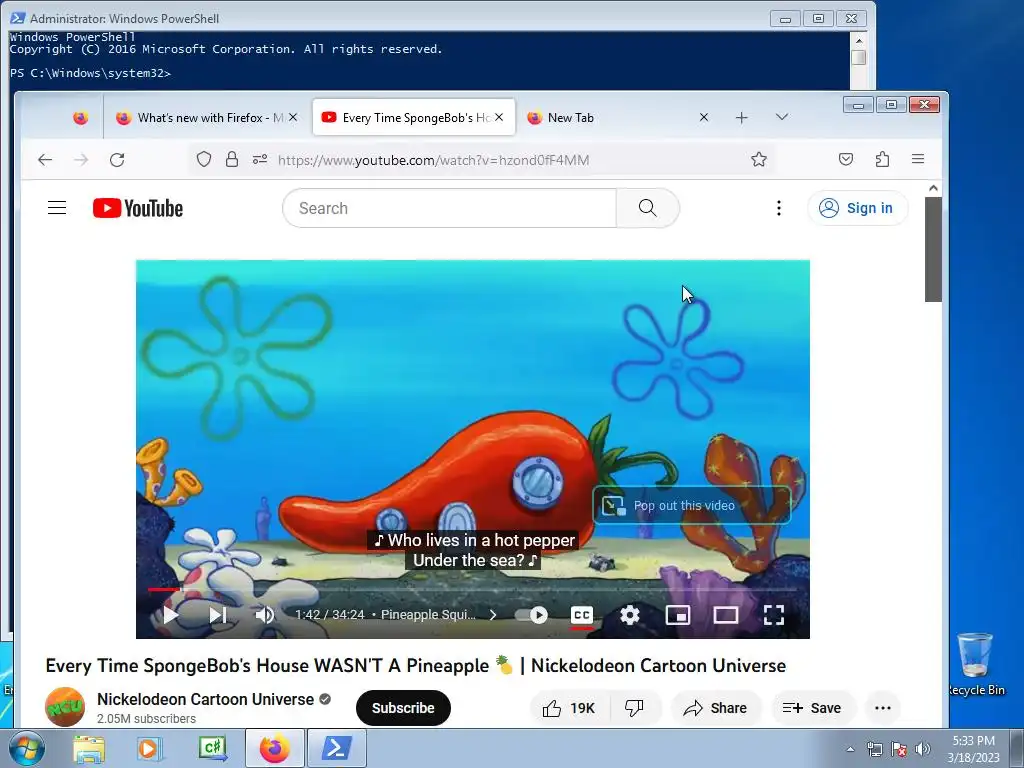1024x768 pixels.
Task: Subscribe to Nickelodeon Cartoon Universe
Action: point(403,708)
